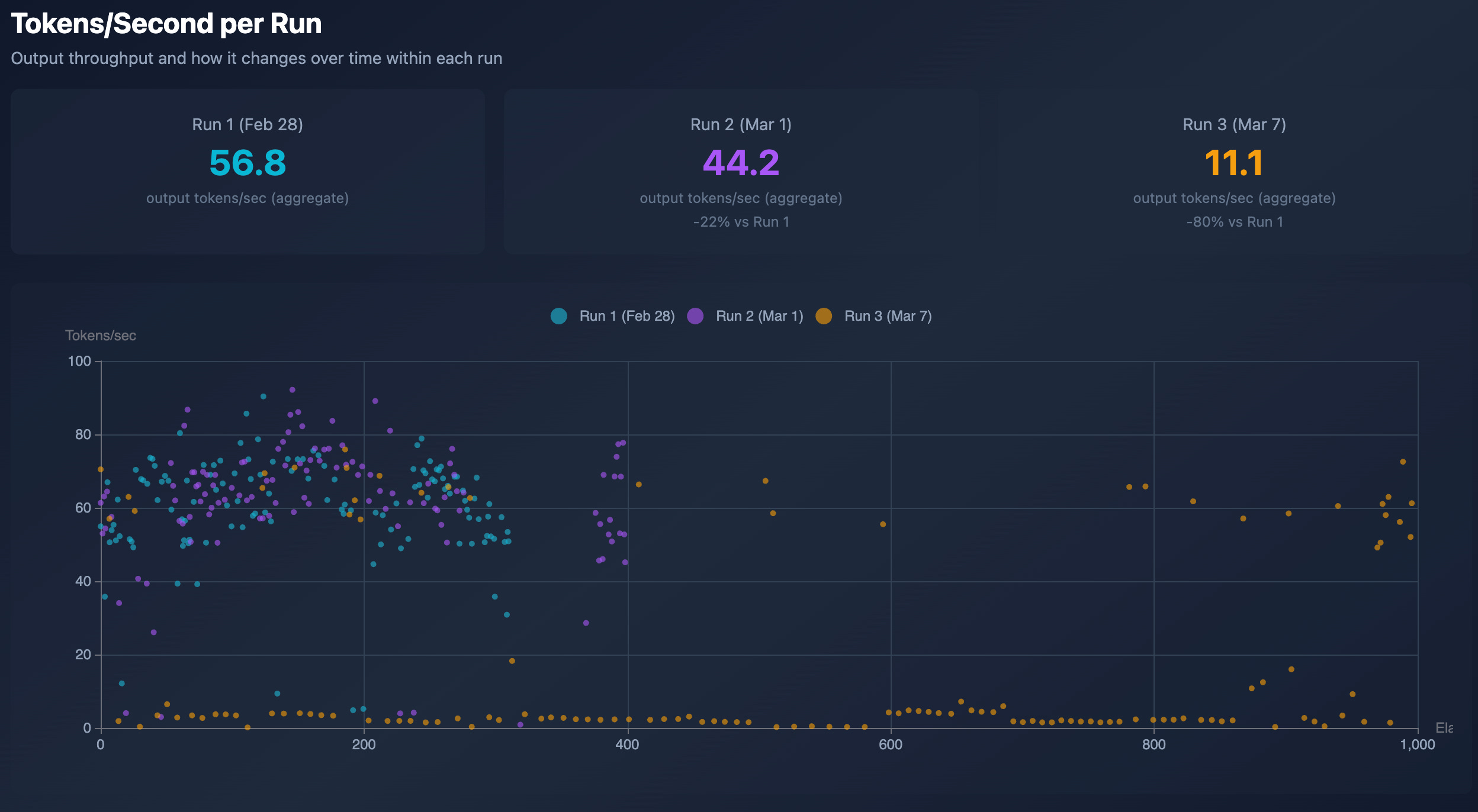Screen dimensions: 1478x812
Task: Click the -22% vs Run 1 text
Action: (741, 222)
